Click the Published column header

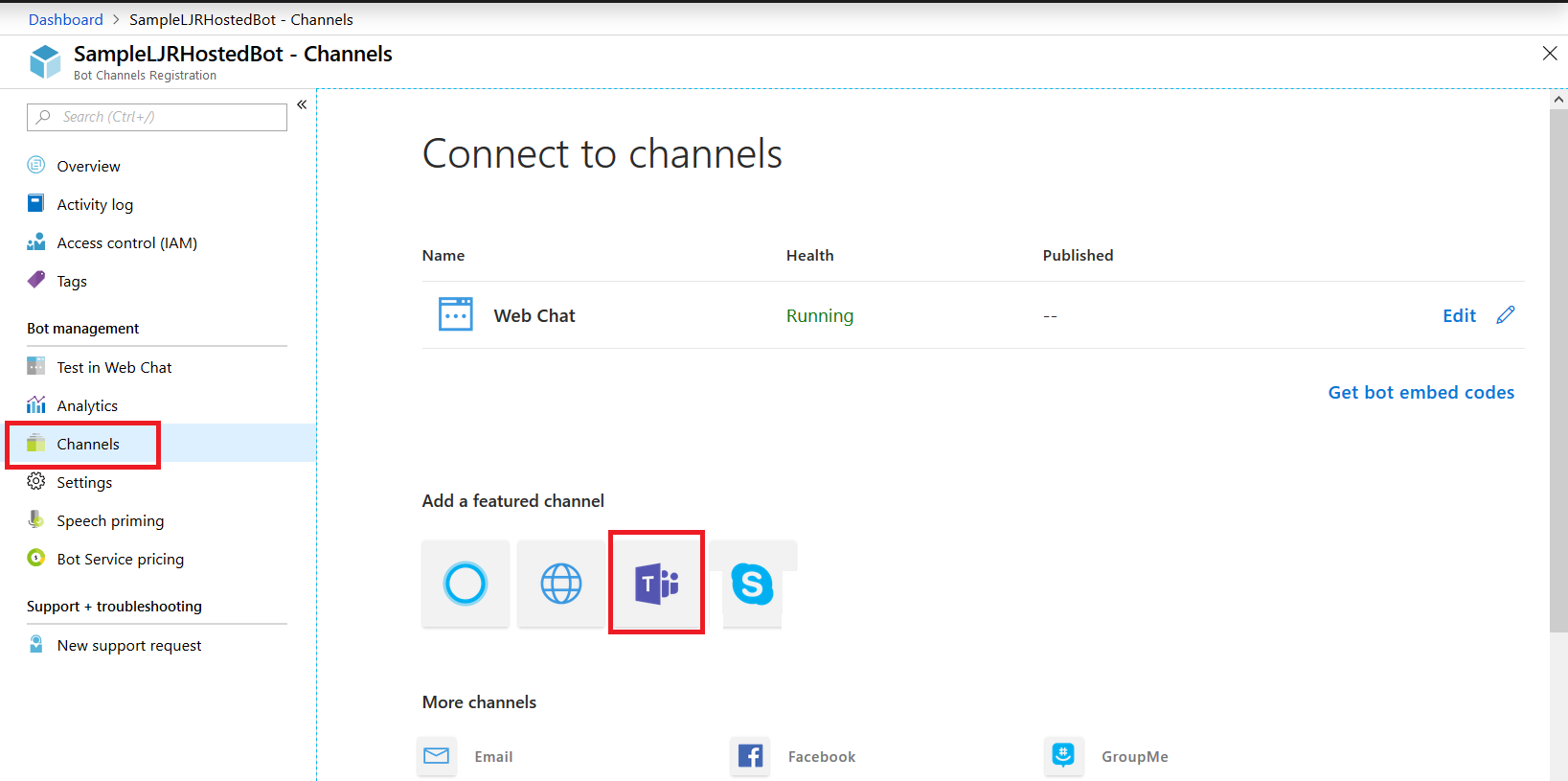click(1078, 255)
